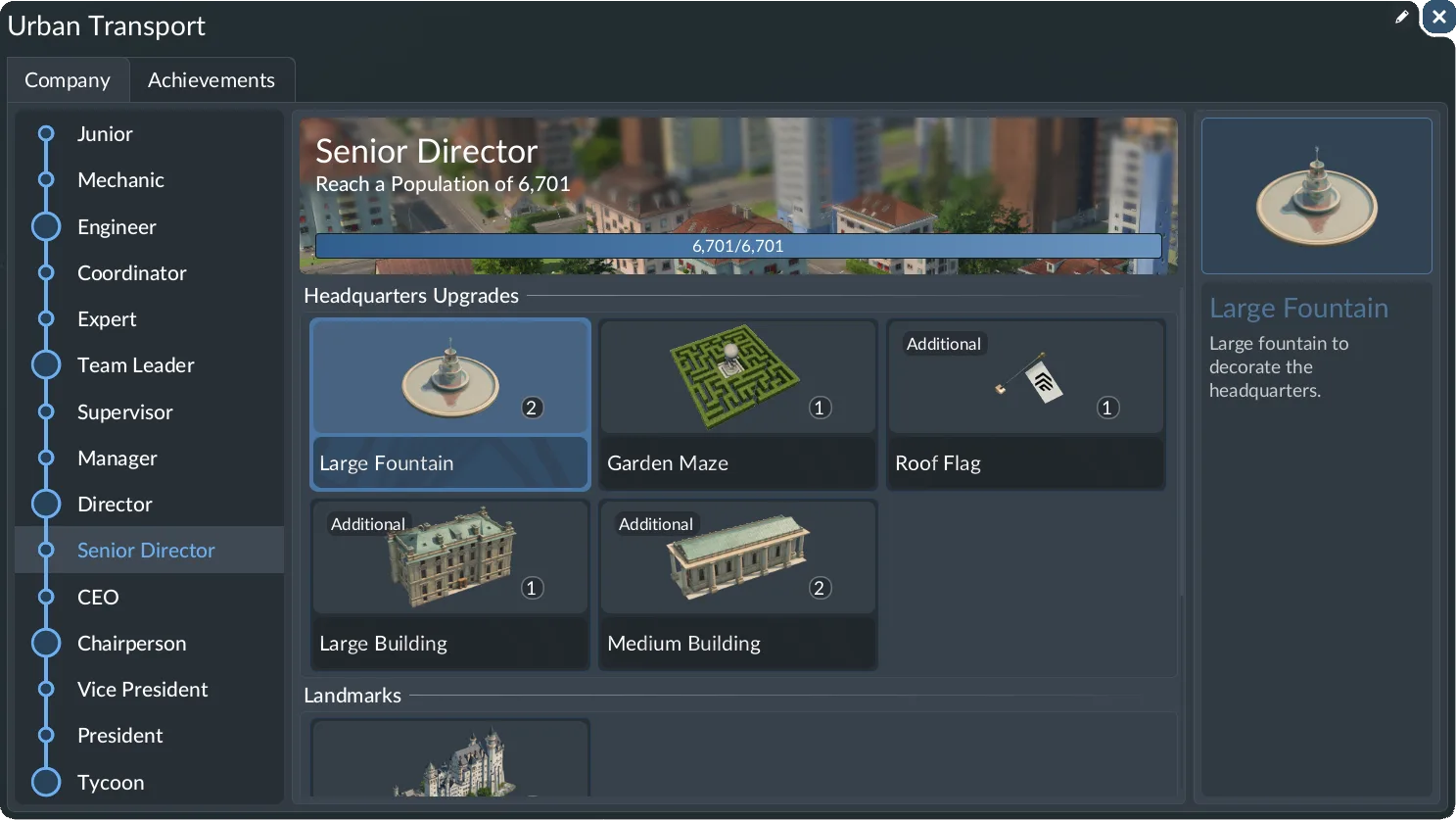The height and width of the screenshot is (820, 1456).
Task: Switch to the Achievements tab
Action: 211,80
